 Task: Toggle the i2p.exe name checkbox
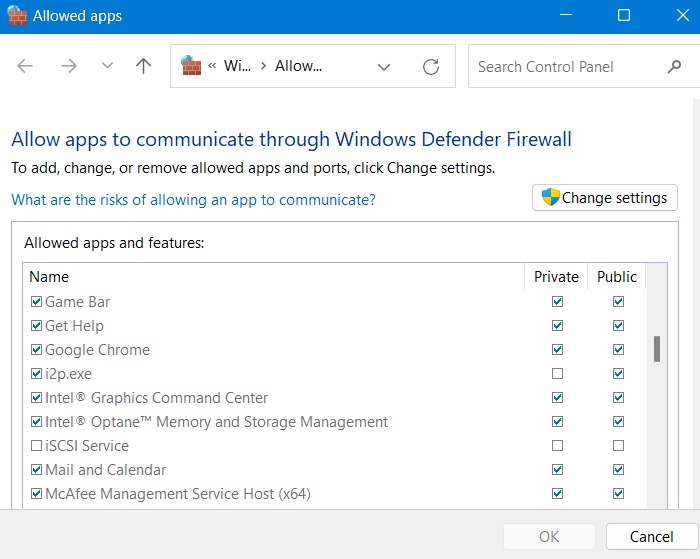37,373
